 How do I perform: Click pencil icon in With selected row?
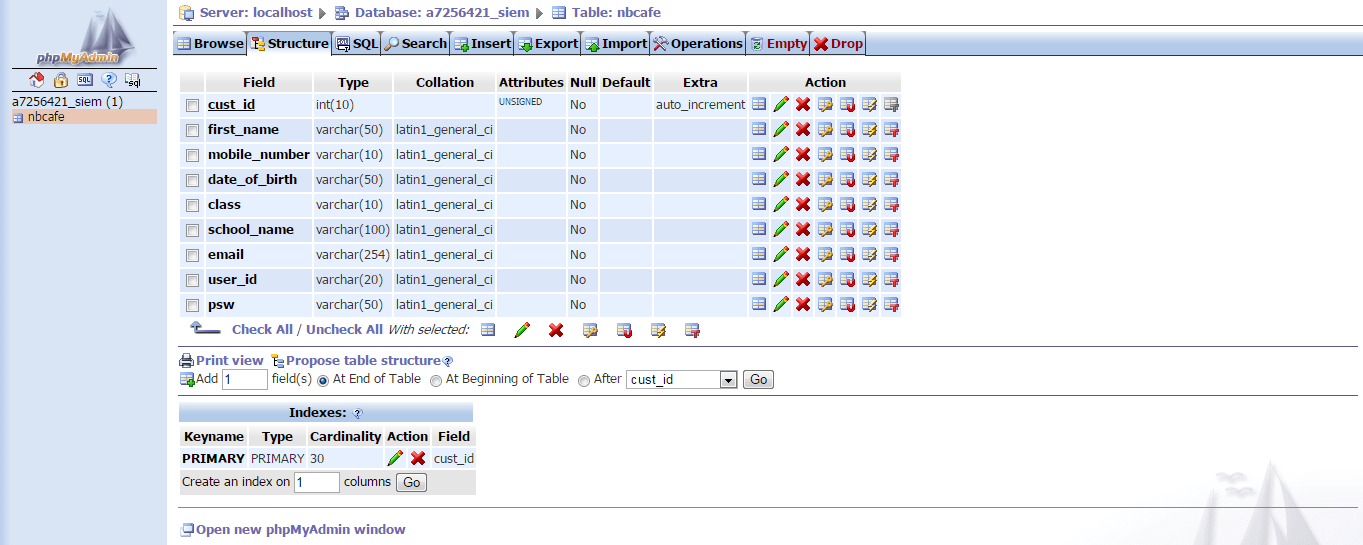click(522, 330)
